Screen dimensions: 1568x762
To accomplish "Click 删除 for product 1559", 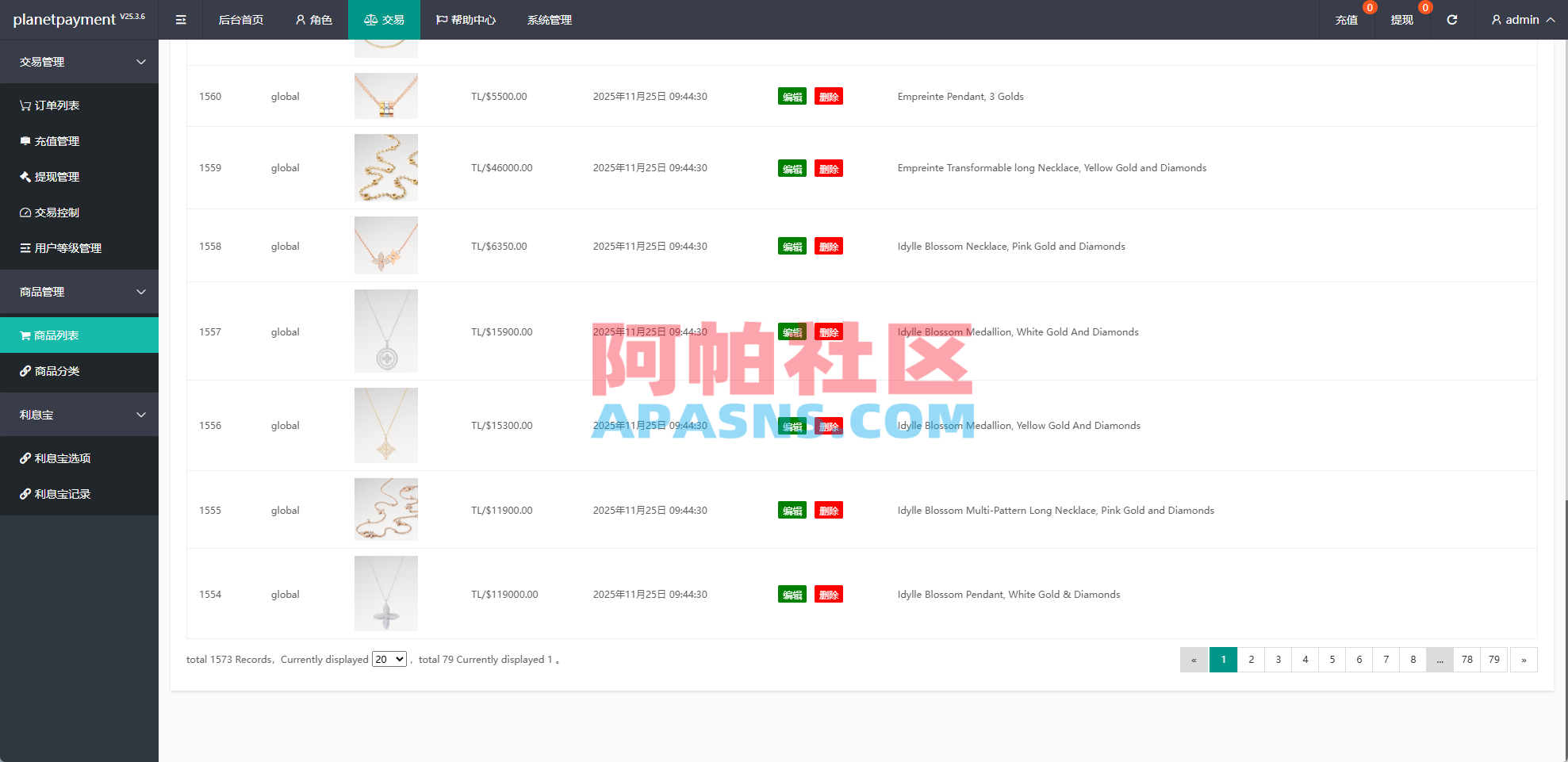I will [829, 168].
